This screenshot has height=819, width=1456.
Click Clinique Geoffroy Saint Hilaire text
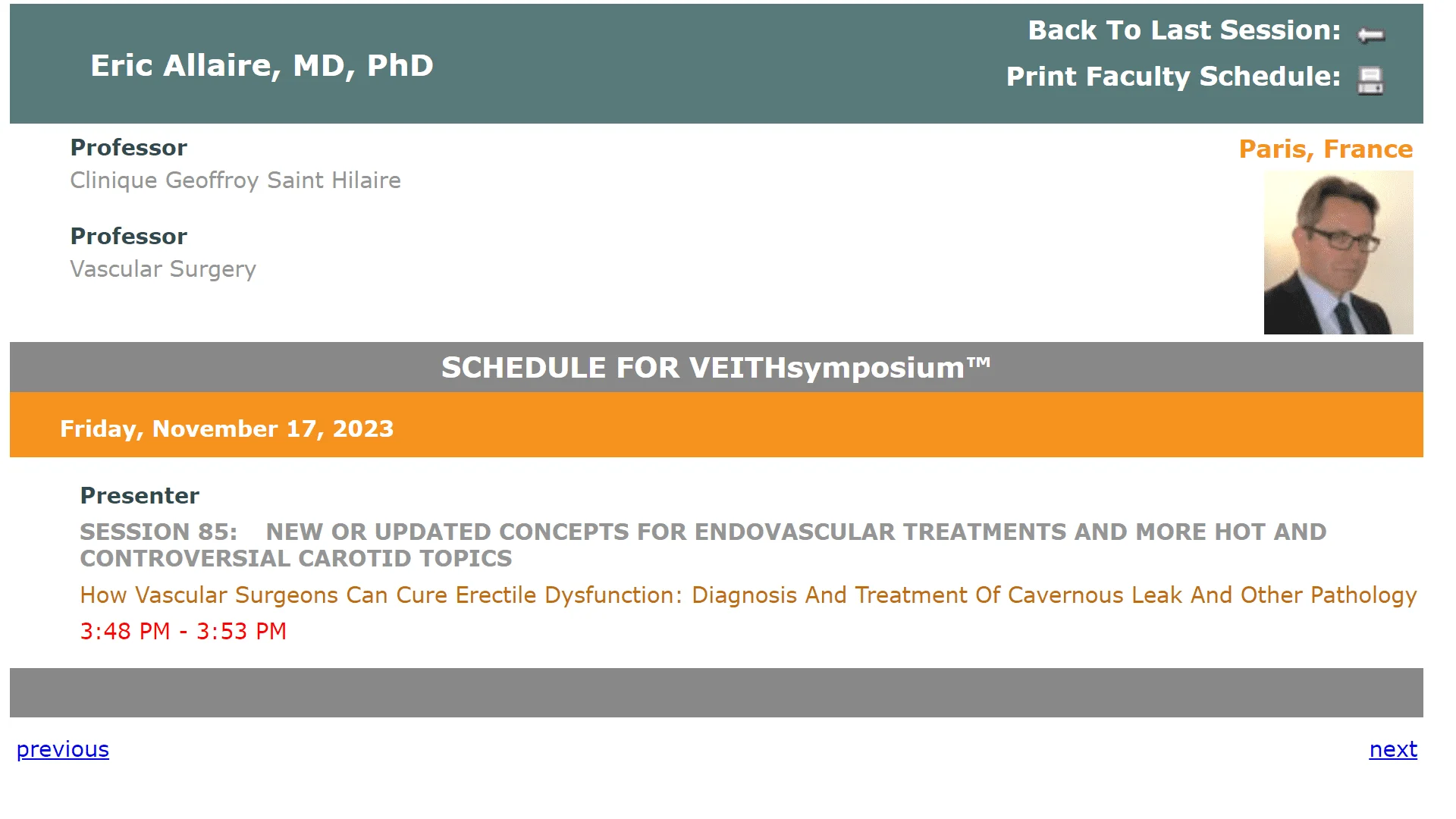[x=235, y=180]
